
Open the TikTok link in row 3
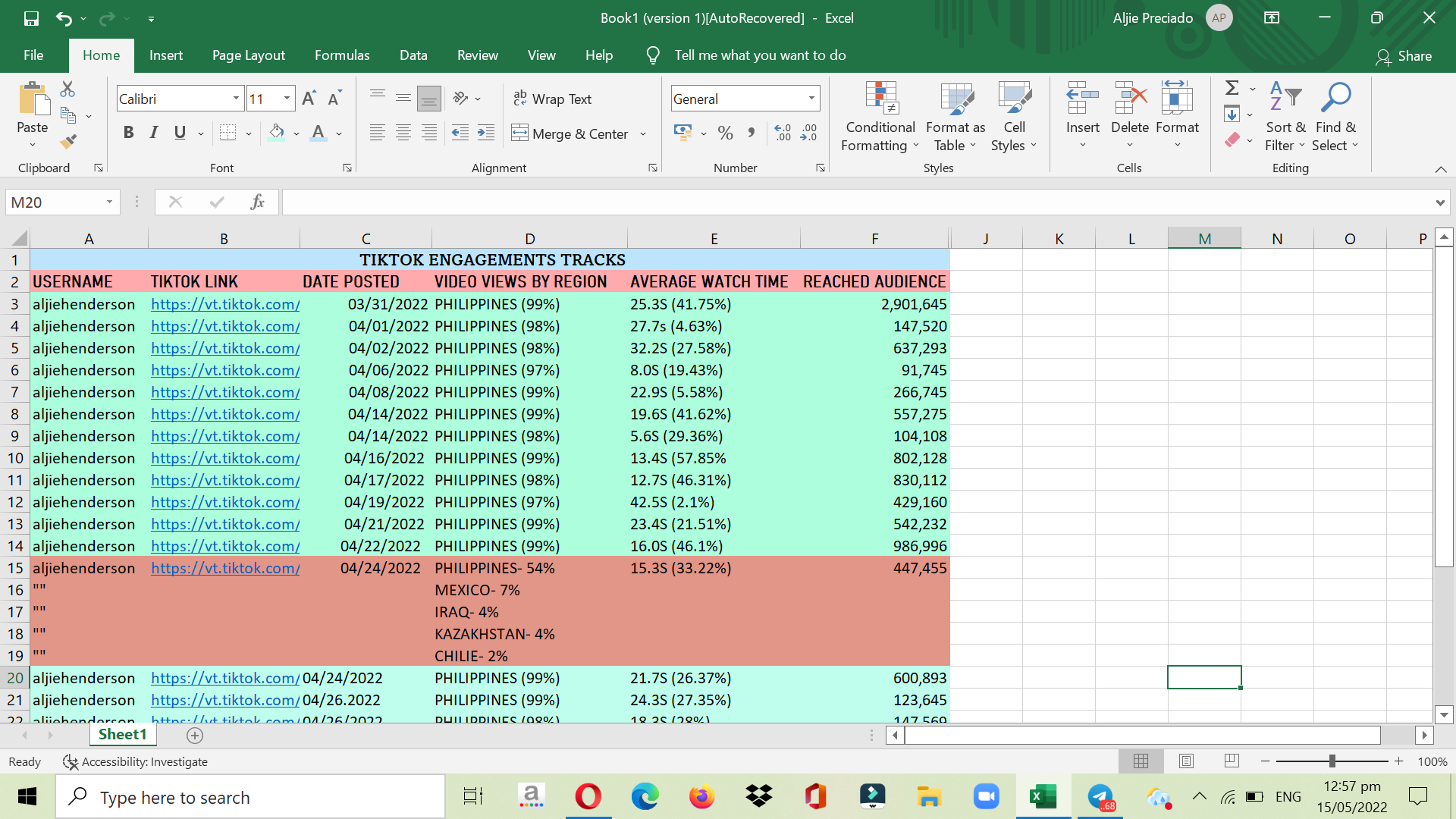225,304
